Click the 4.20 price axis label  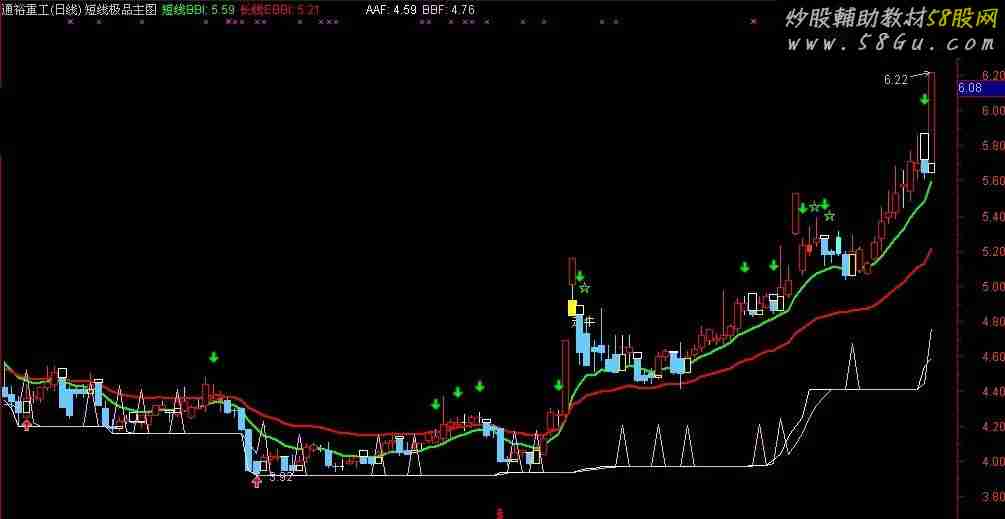click(991, 427)
